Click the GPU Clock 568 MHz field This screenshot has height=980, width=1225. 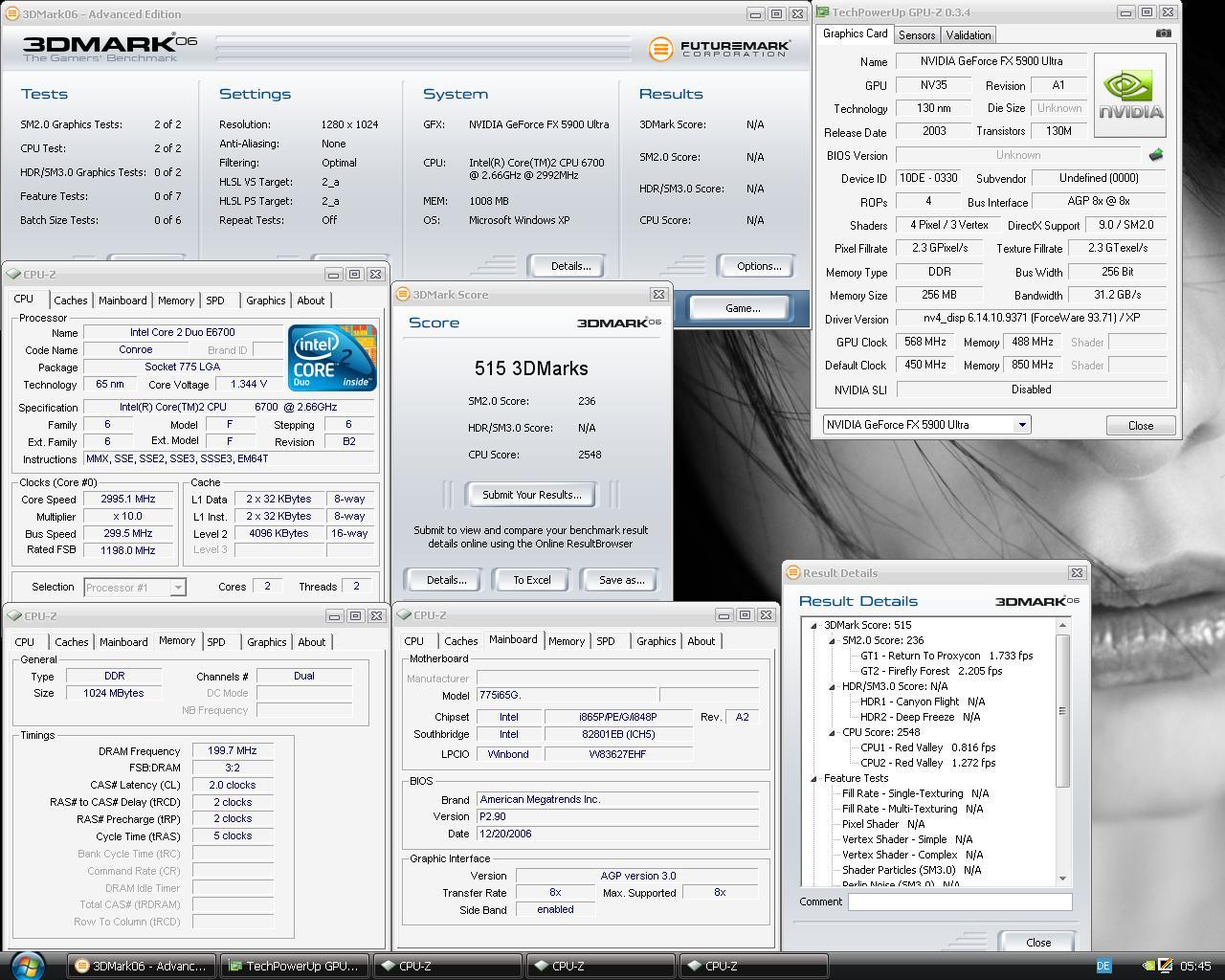[x=926, y=342]
